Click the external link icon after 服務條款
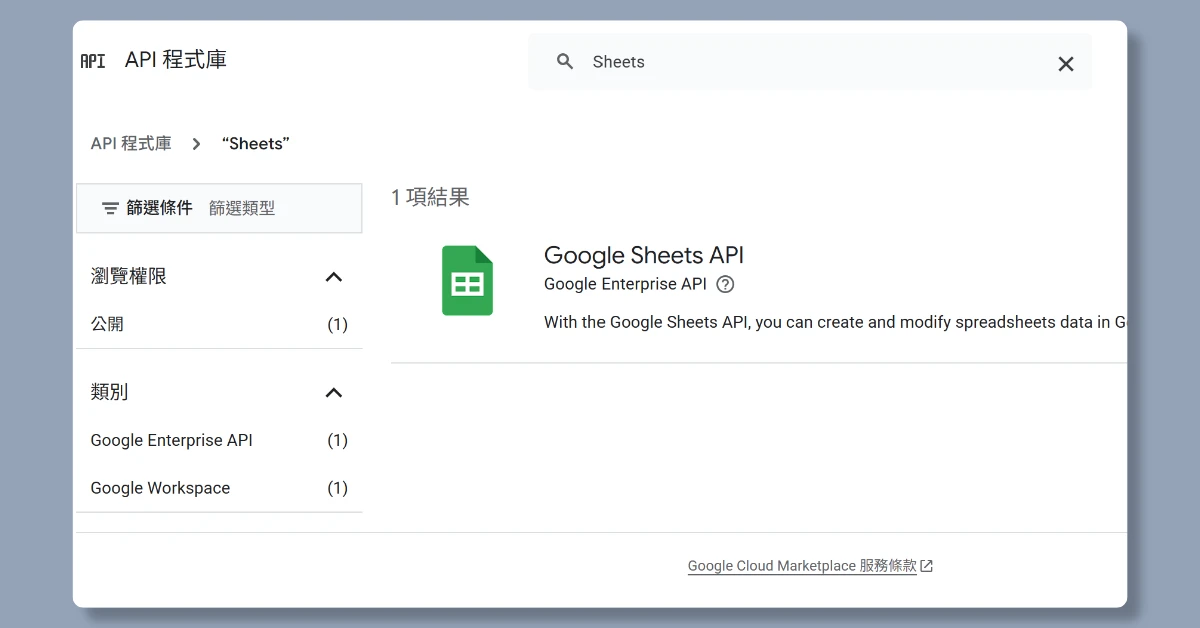The image size is (1200, 628). (x=927, y=566)
